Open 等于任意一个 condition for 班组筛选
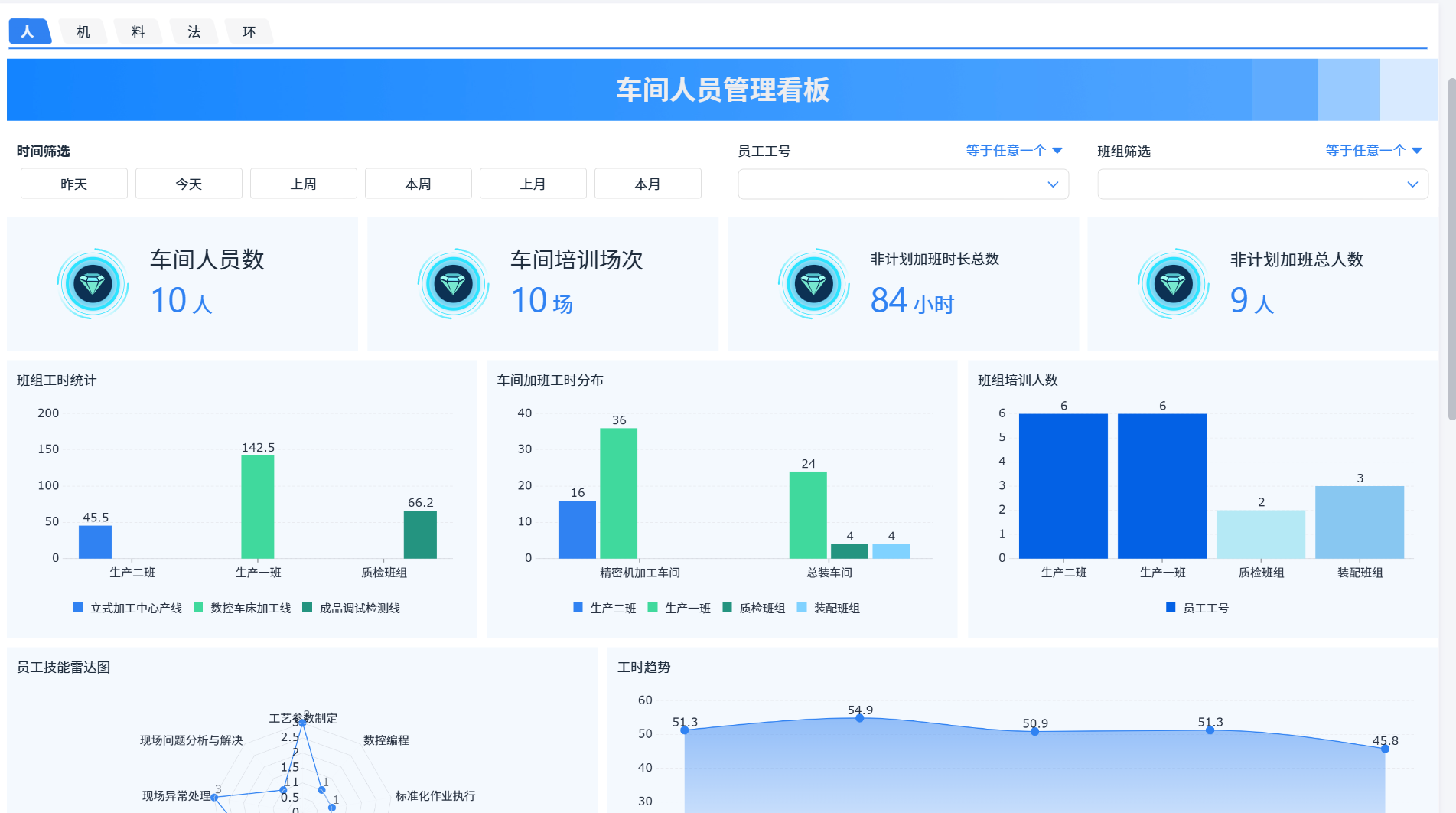 1373,151
